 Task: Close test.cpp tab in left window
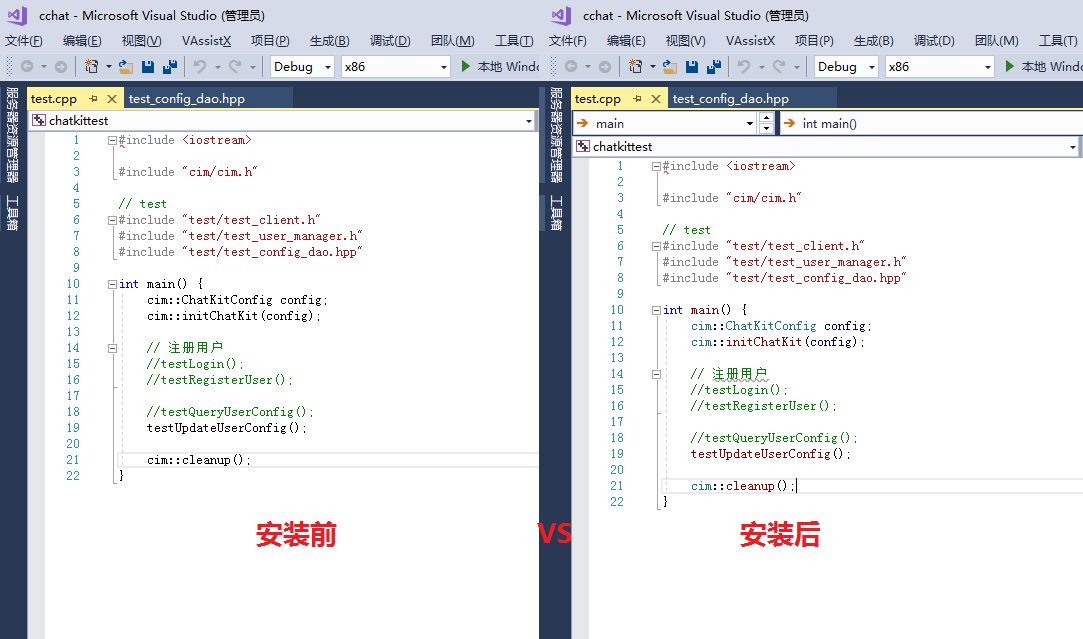112,99
